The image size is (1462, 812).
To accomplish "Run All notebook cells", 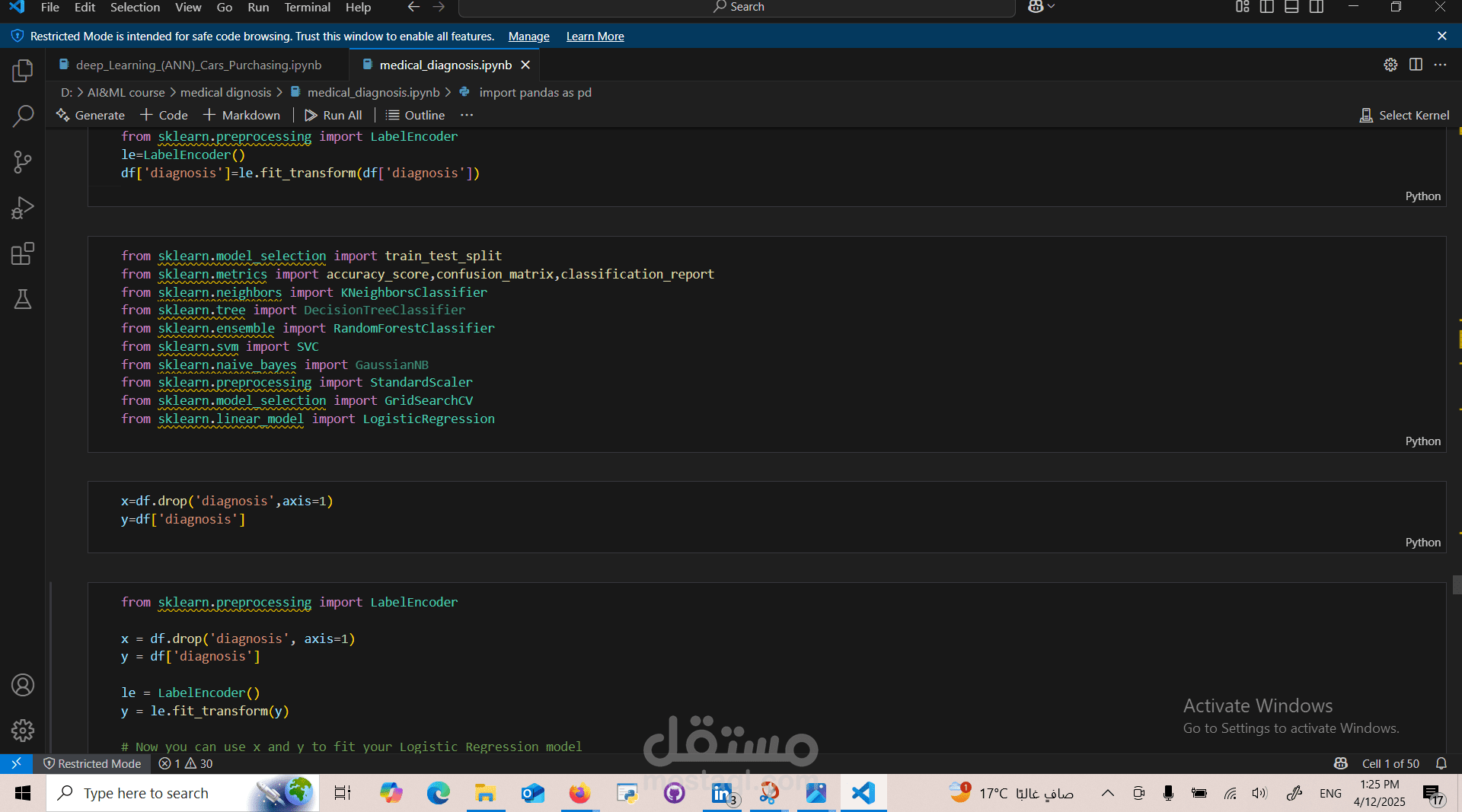I will coord(334,115).
